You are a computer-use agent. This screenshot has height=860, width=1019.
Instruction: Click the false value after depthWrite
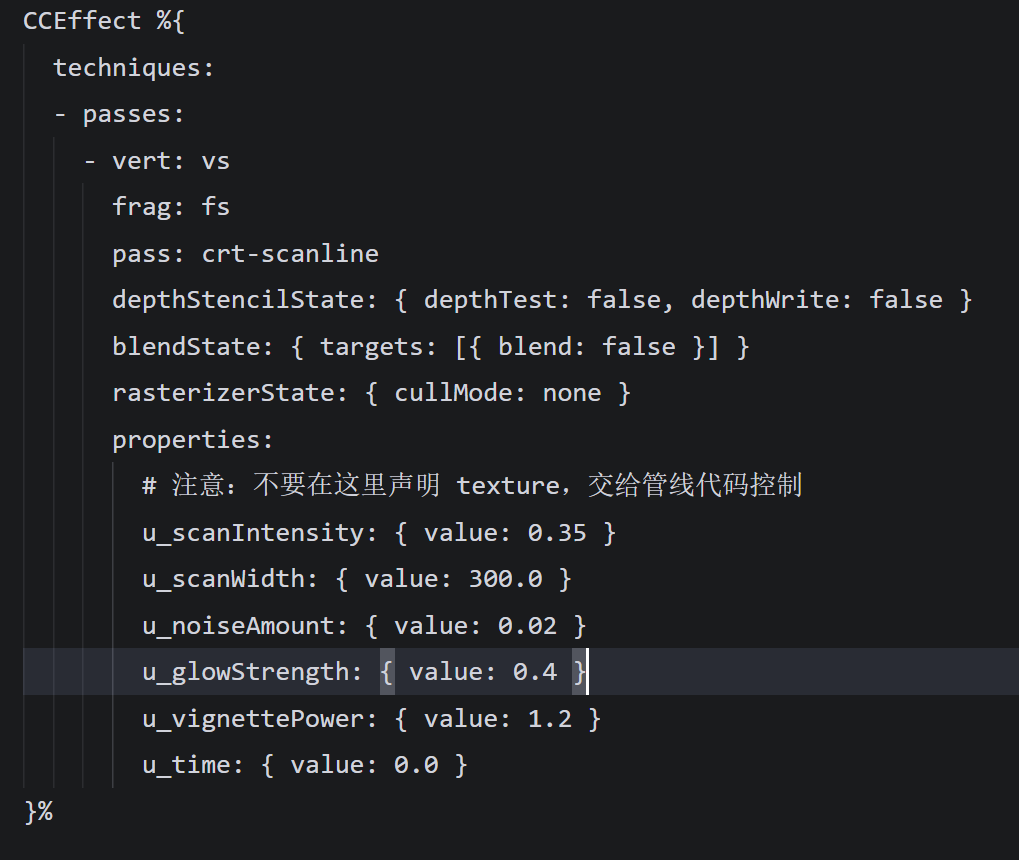906,300
